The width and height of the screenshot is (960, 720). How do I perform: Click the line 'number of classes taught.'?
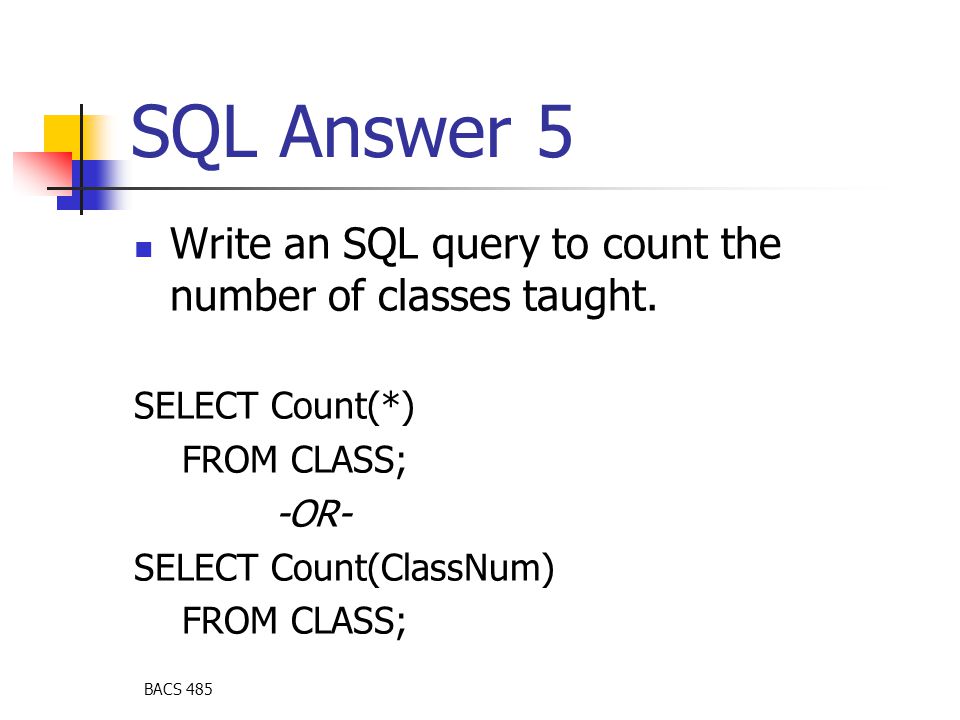[x=413, y=297]
